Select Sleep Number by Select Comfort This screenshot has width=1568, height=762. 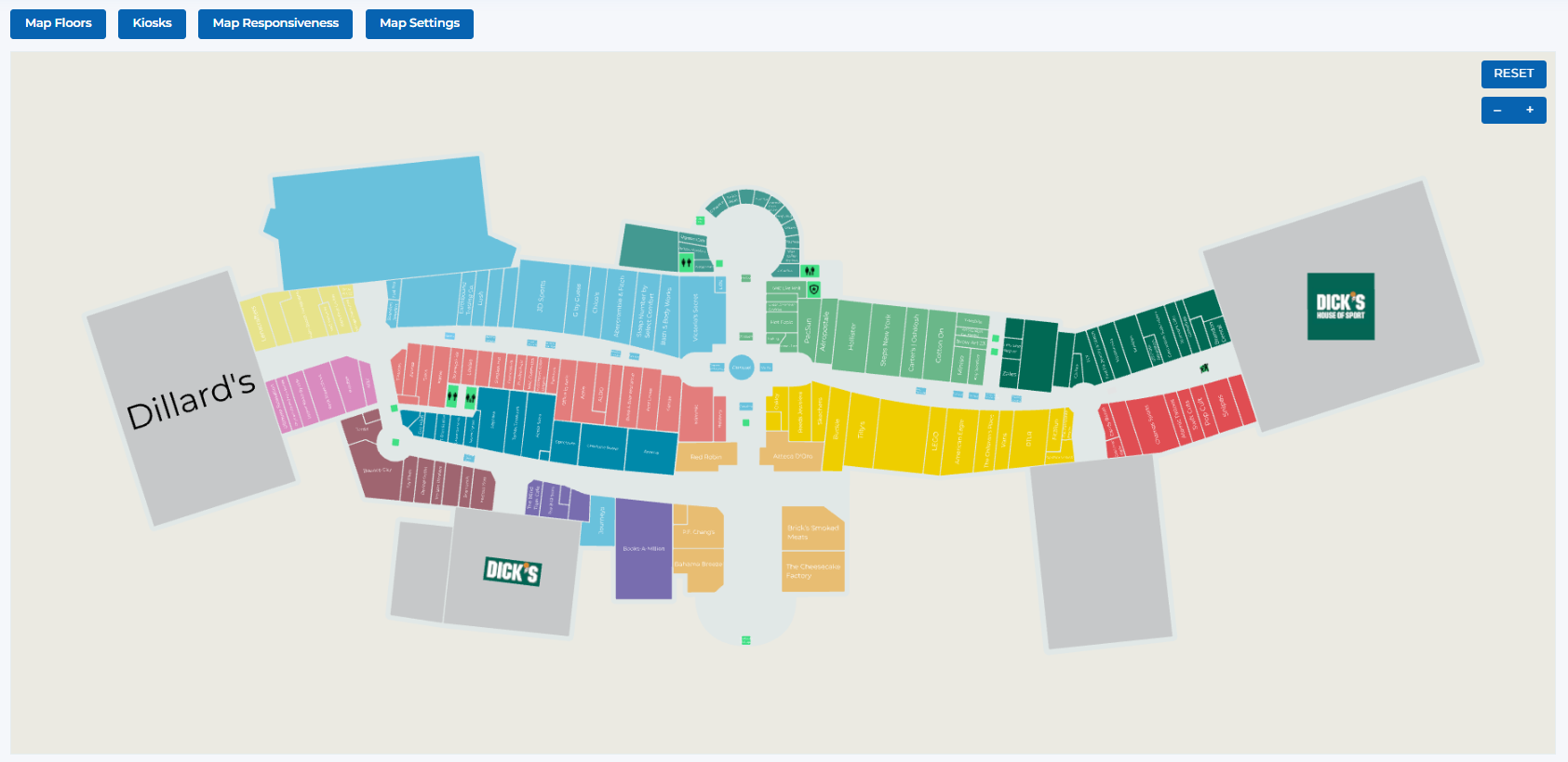(648, 310)
